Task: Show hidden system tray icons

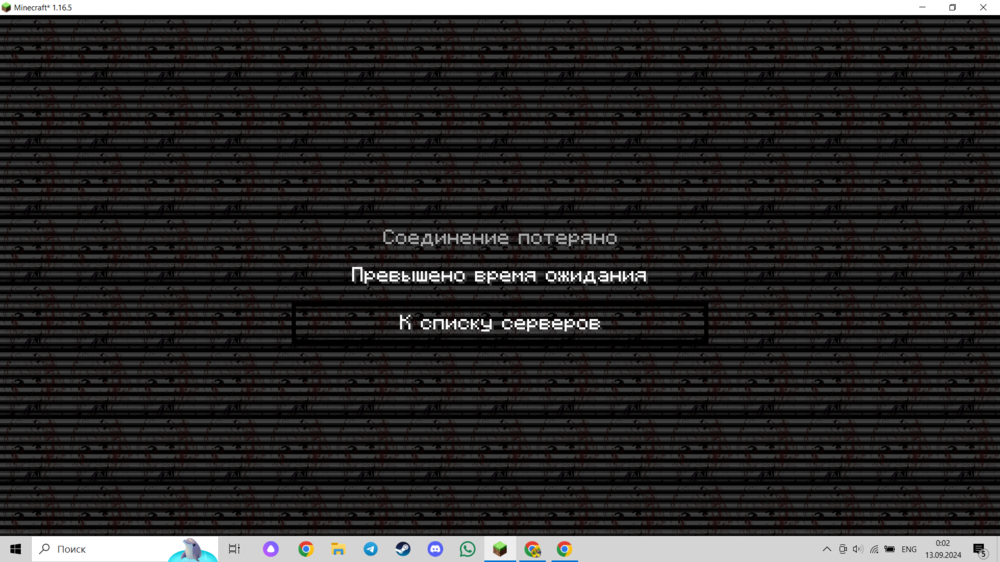Action: pos(827,549)
